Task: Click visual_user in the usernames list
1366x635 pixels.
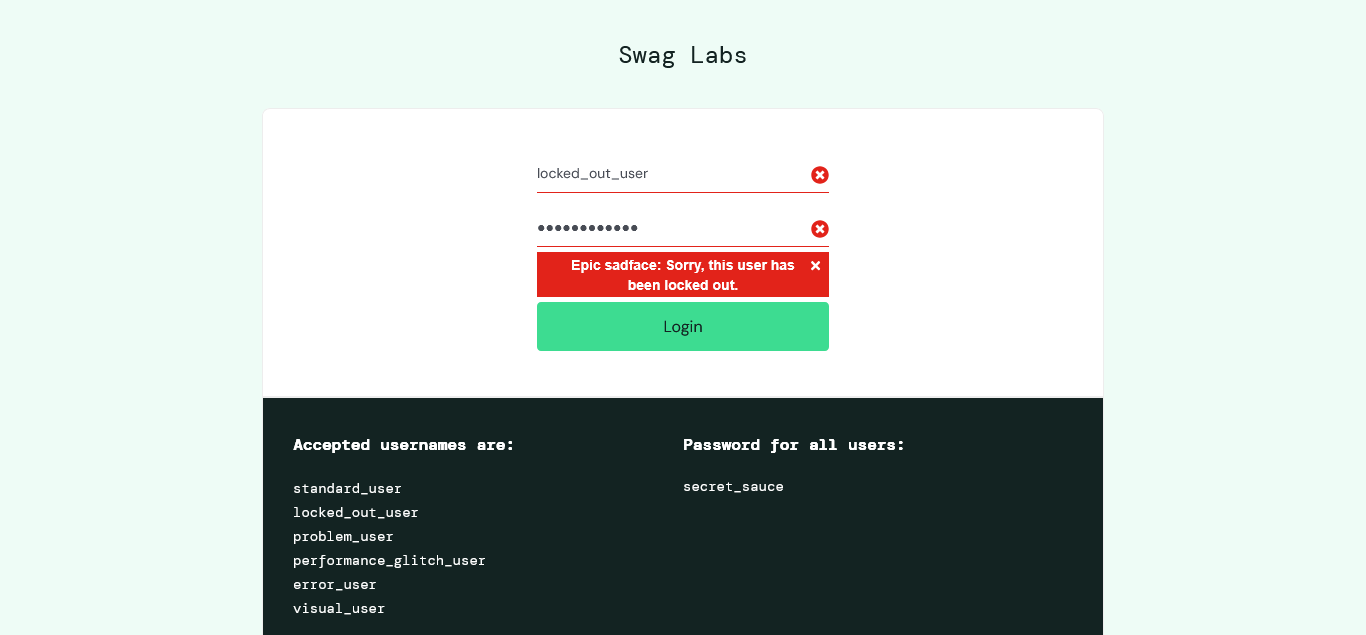Action: 339,608
